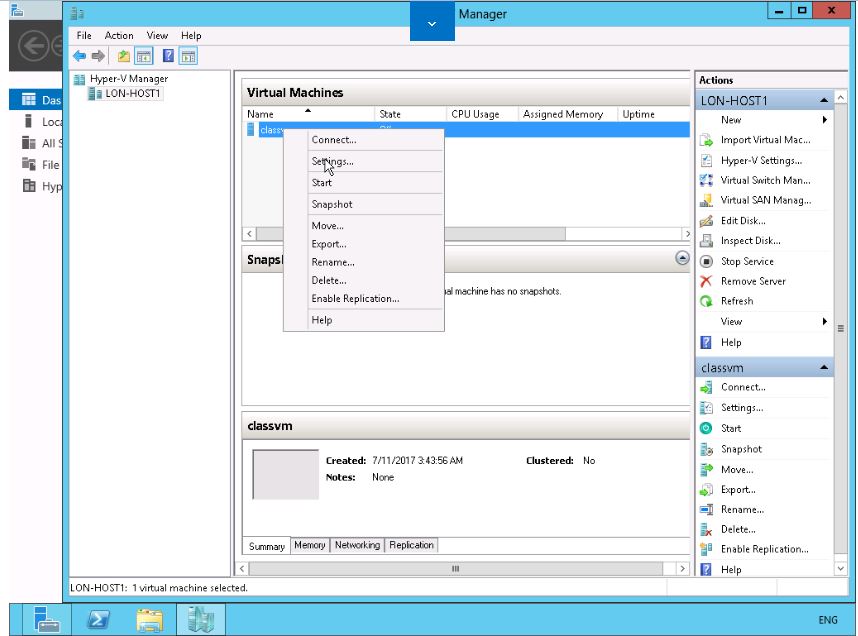The height and width of the screenshot is (636, 858).
Task: Click the Stop Service icon
Action: point(706,261)
